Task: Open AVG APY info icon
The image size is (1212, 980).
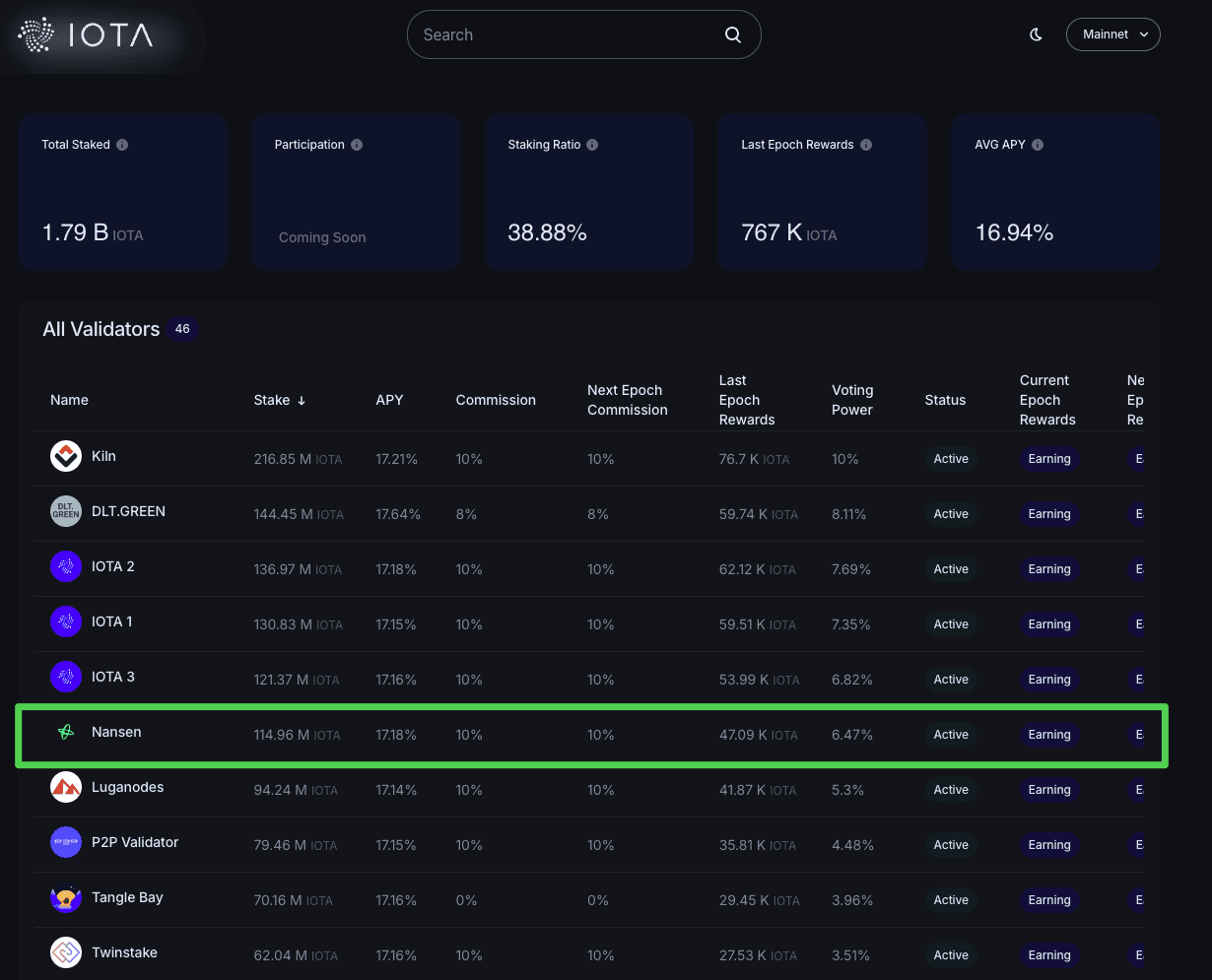Action: pos(1038,145)
